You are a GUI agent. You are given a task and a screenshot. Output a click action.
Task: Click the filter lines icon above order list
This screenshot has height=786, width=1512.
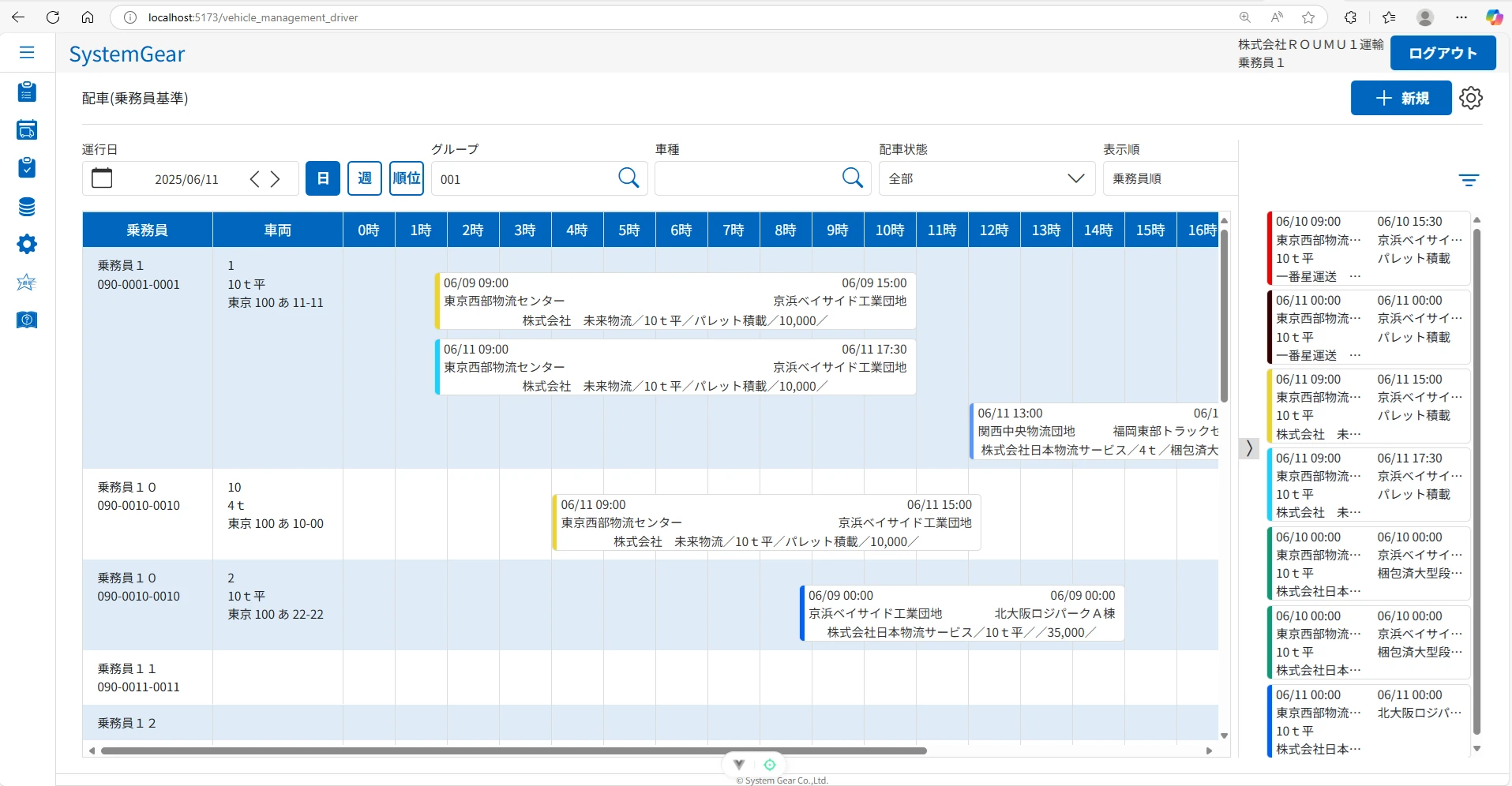click(1468, 181)
